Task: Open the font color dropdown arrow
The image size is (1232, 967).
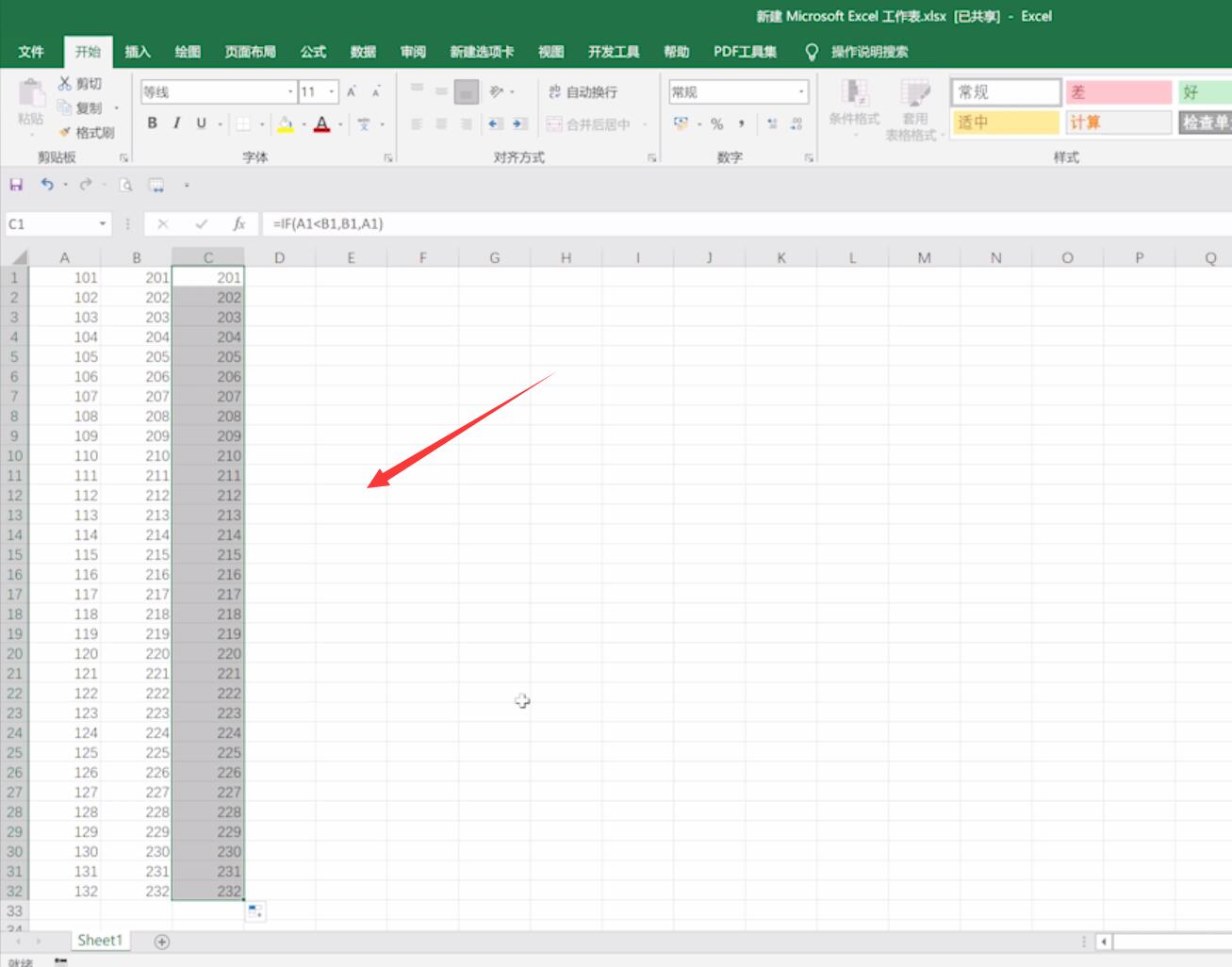Action: (340, 123)
